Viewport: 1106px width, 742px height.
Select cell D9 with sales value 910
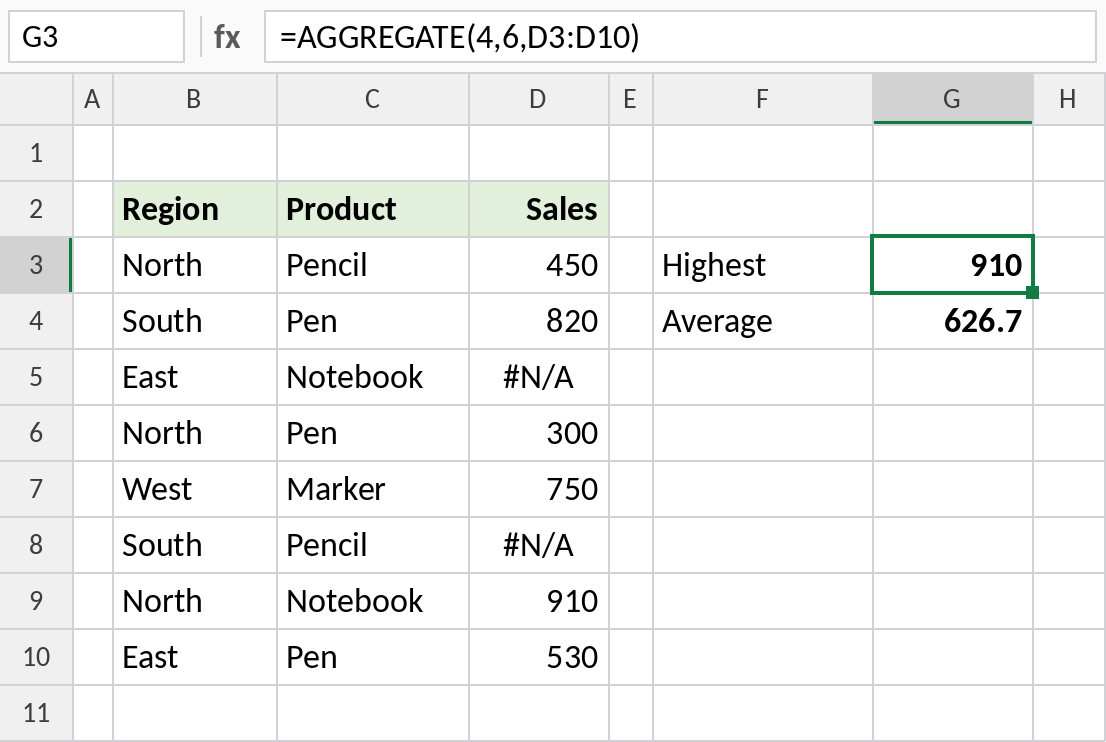click(x=538, y=601)
